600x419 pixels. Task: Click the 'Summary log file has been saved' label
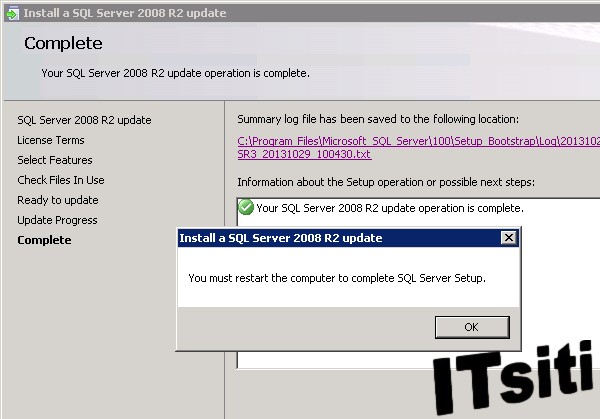coord(378,119)
